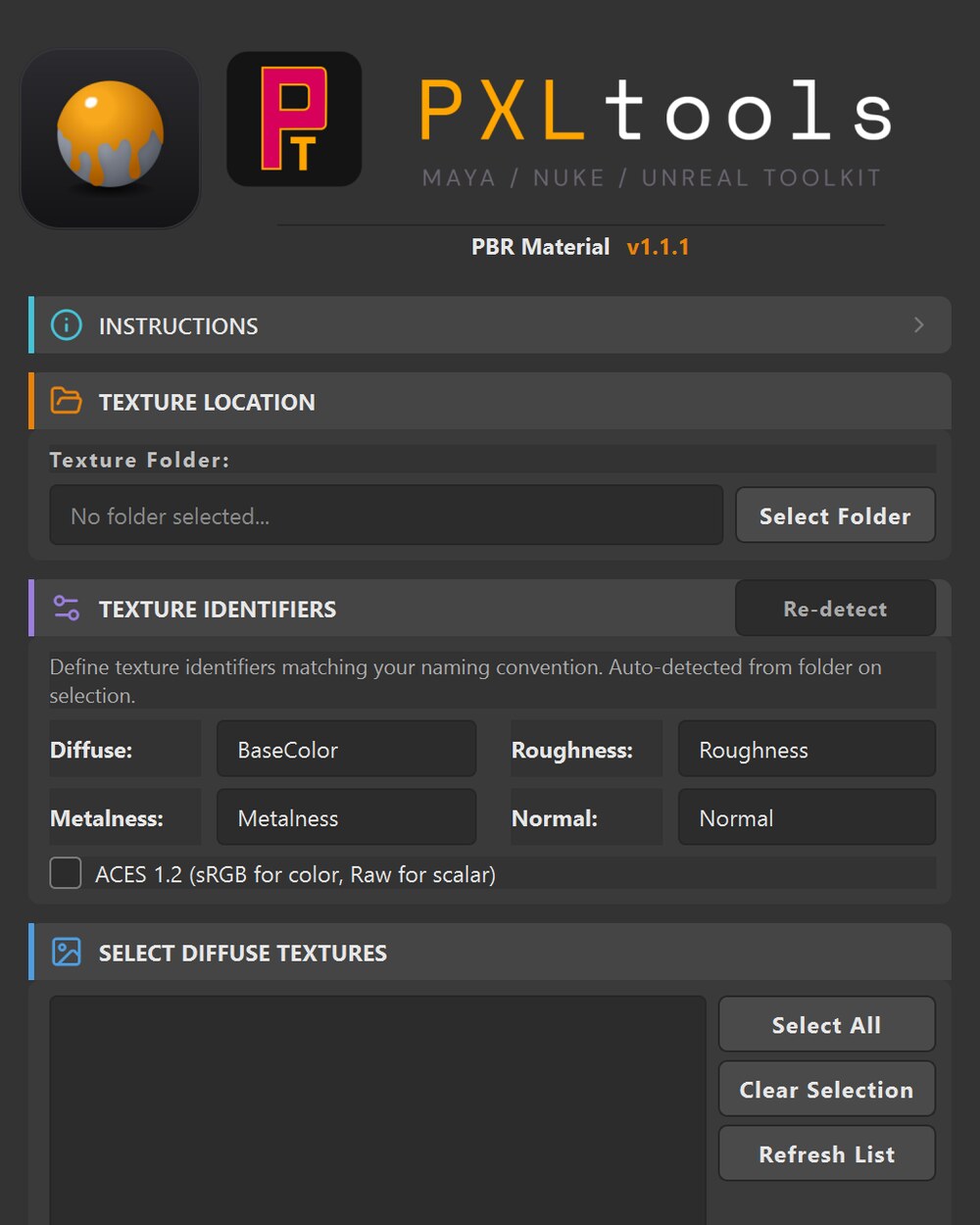The width and height of the screenshot is (980, 1225).
Task: Click the Refresh List button
Action: (826, 1153)
